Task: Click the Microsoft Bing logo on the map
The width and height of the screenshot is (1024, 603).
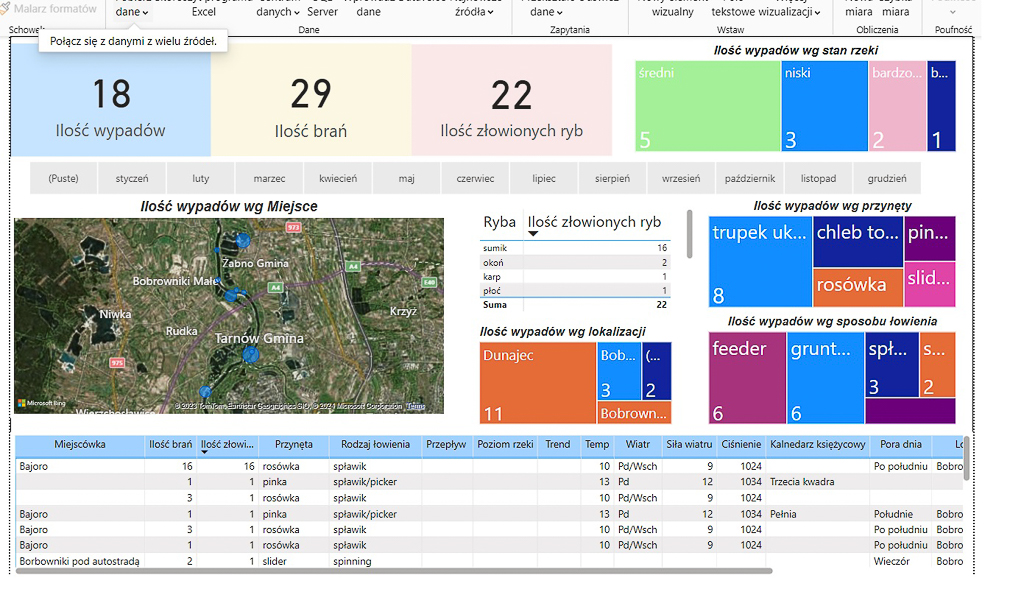Action: [41, 403]
